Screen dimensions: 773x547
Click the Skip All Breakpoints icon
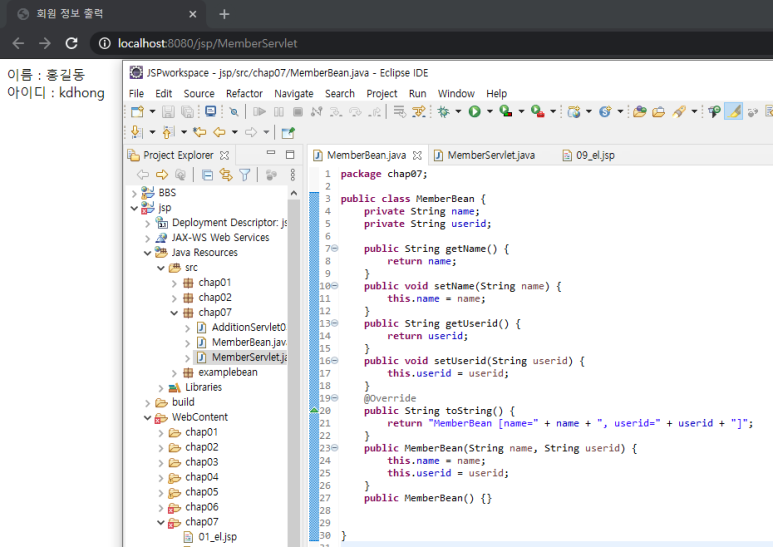(x=234, y=112)
